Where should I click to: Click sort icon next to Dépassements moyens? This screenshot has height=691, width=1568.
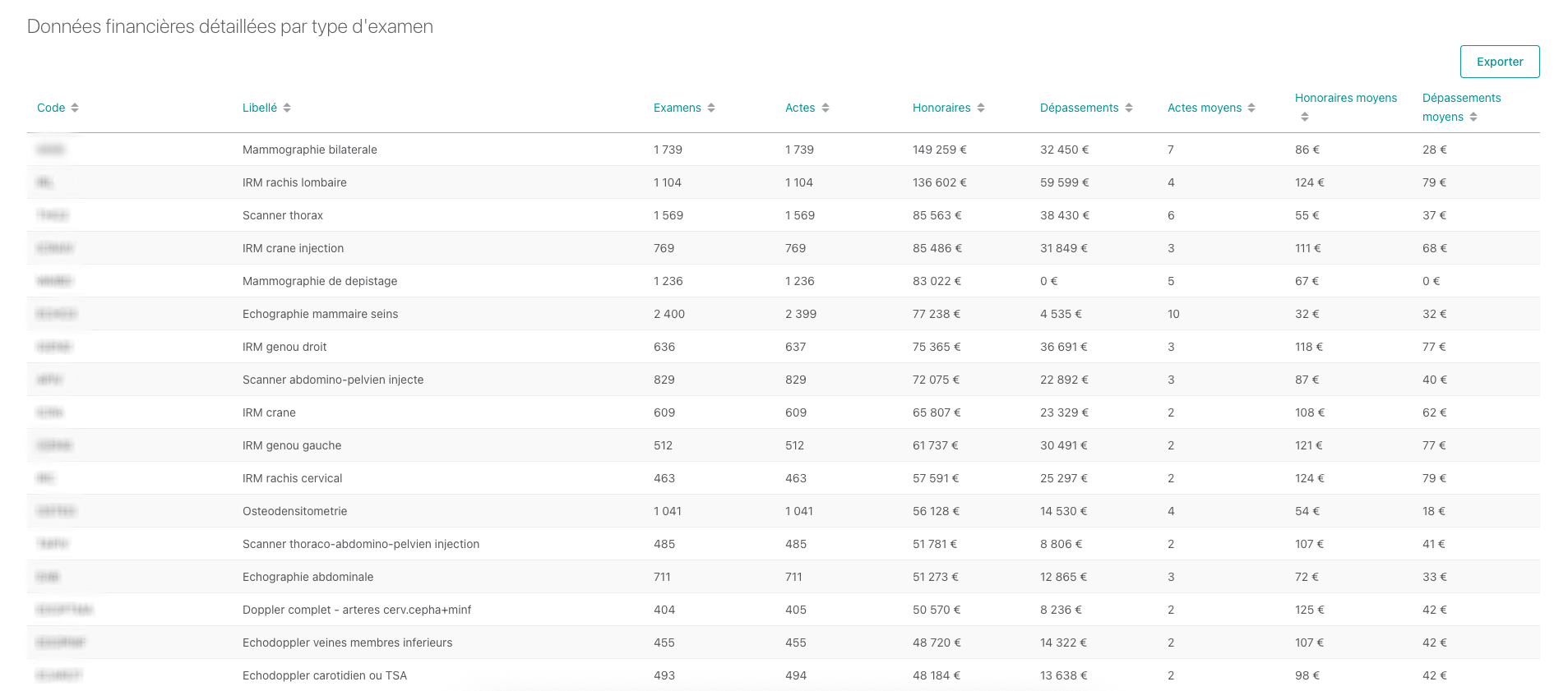tap(1473, 117)
